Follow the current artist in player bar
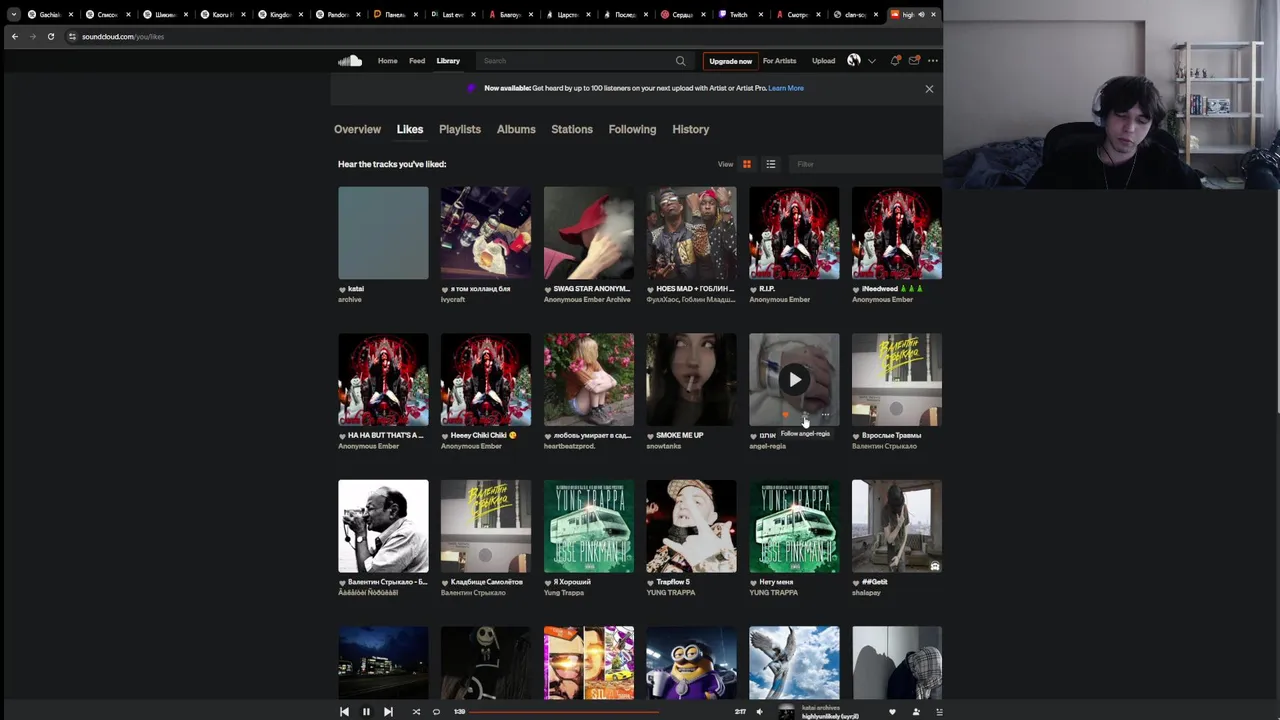This screenshot has width=1280, height=720. click(x=916, y=712)
